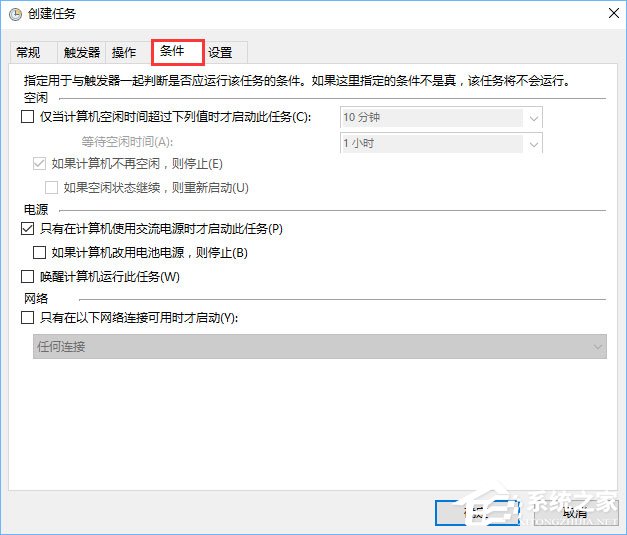
Task: Click the 创建任务 window title text
Action: (52, 14)
